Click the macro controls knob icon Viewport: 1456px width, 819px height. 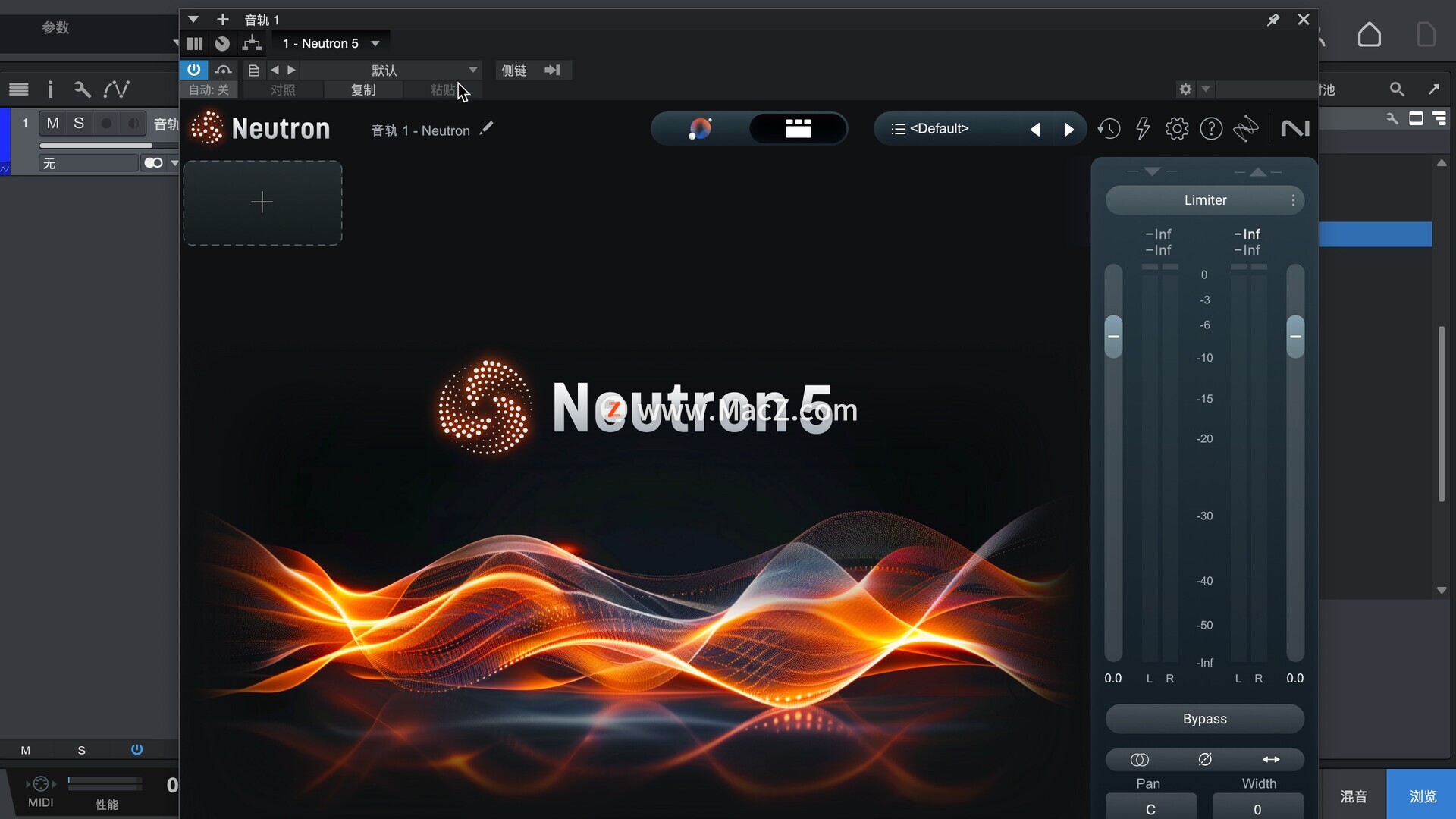pyautogui.click(x=222, y=43)
